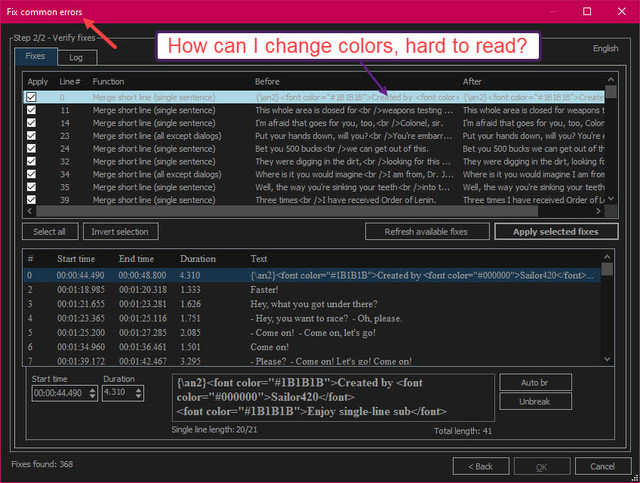640x483 pixels.
Task: Uncheck Apply checkbox for line 39
Action: (31, 200)
